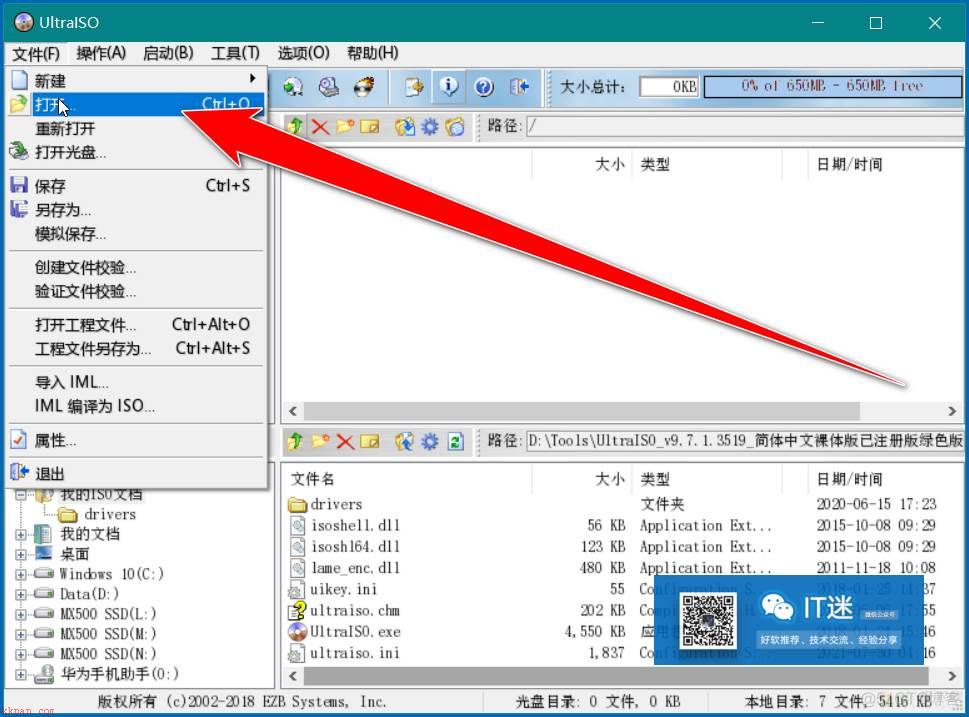Click the folder-with-disc icon beside the image path label
969x717 pixels.
click(x=455, y=127)
